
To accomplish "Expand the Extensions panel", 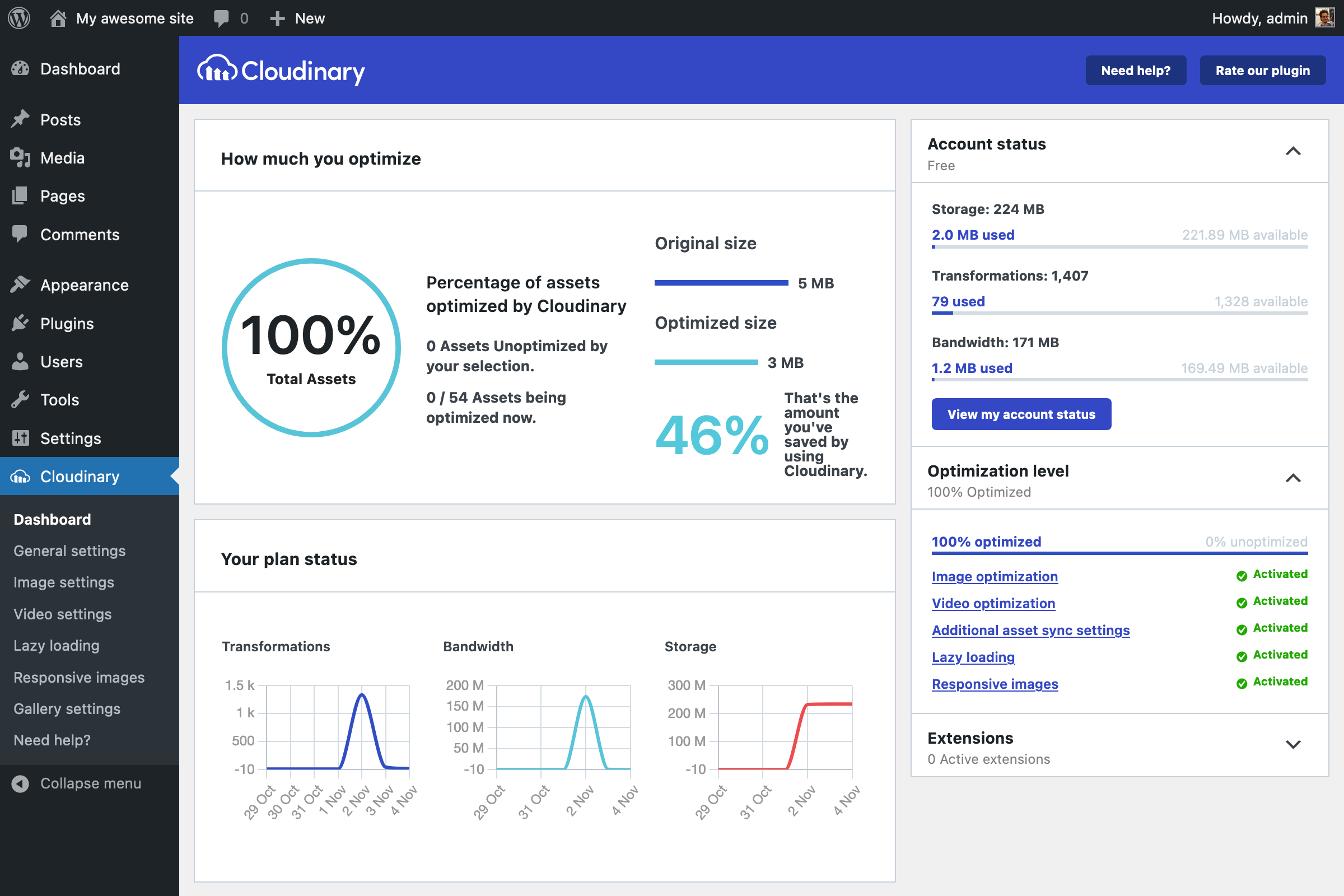I will click(1294, 745).
